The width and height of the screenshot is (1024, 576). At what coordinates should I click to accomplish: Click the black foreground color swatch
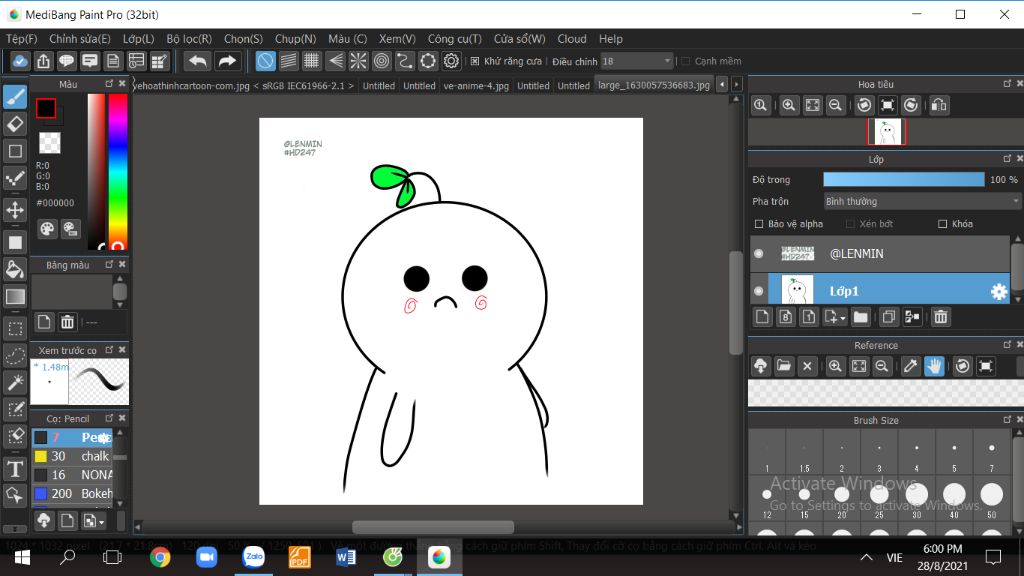coord(46,108)
